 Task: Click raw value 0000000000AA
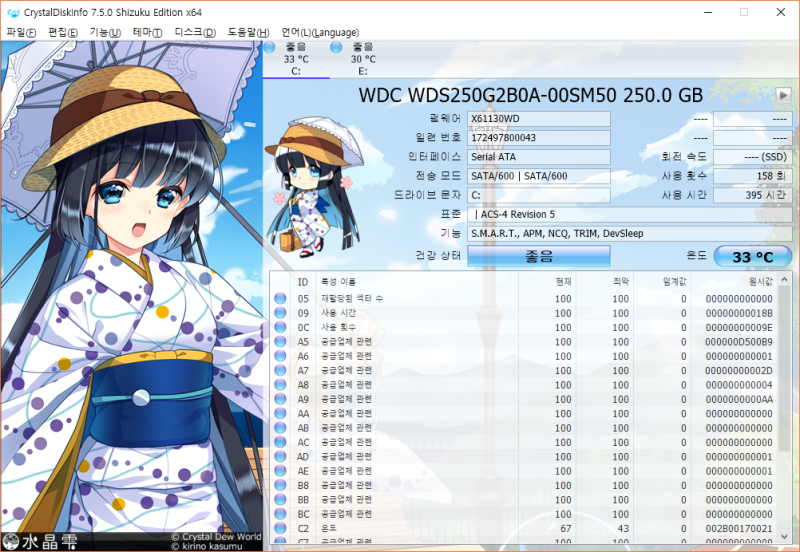click(x=739, y=399)
